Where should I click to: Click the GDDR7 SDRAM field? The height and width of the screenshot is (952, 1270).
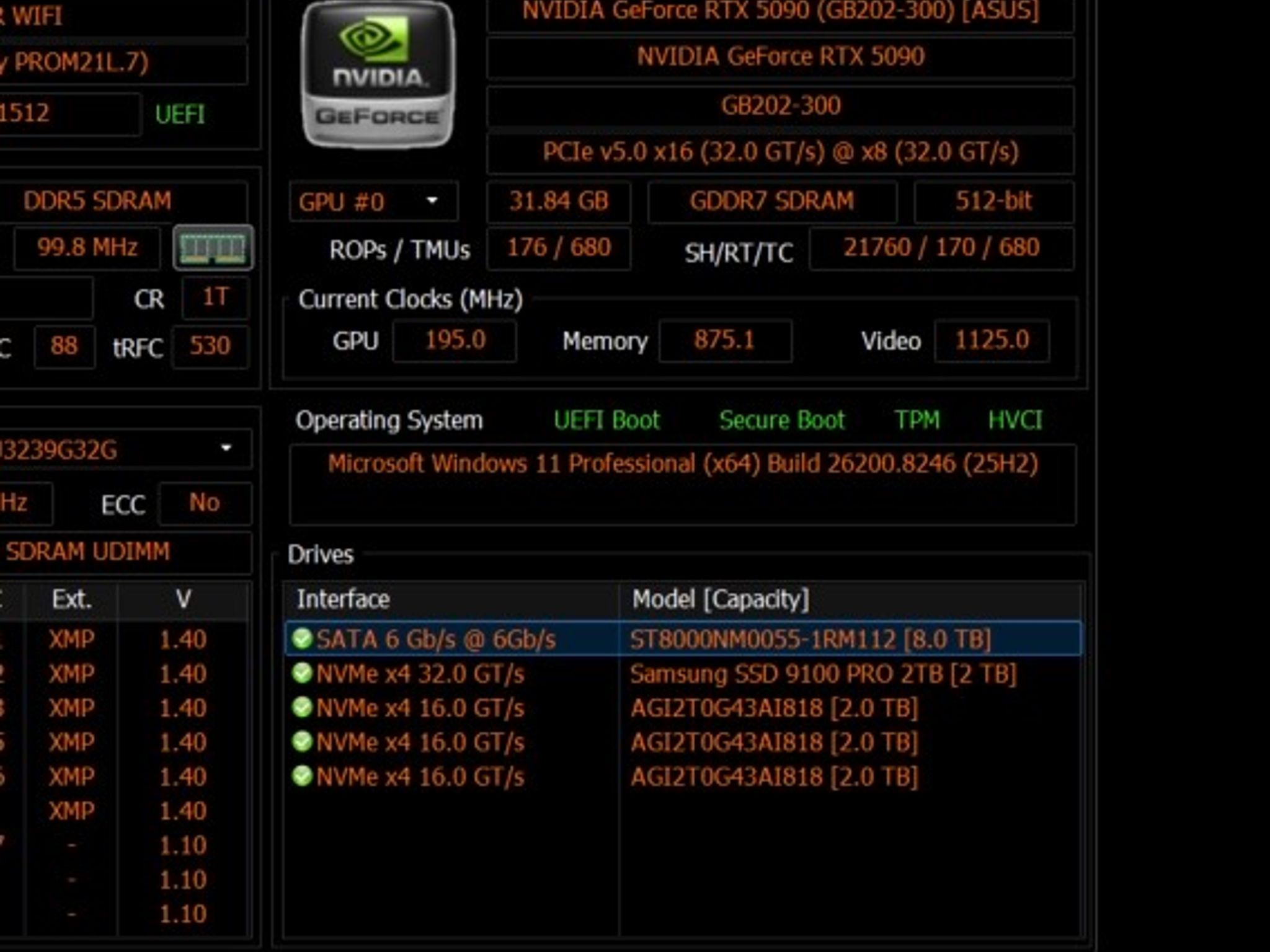pyautogui.click(x=772, y=201)
